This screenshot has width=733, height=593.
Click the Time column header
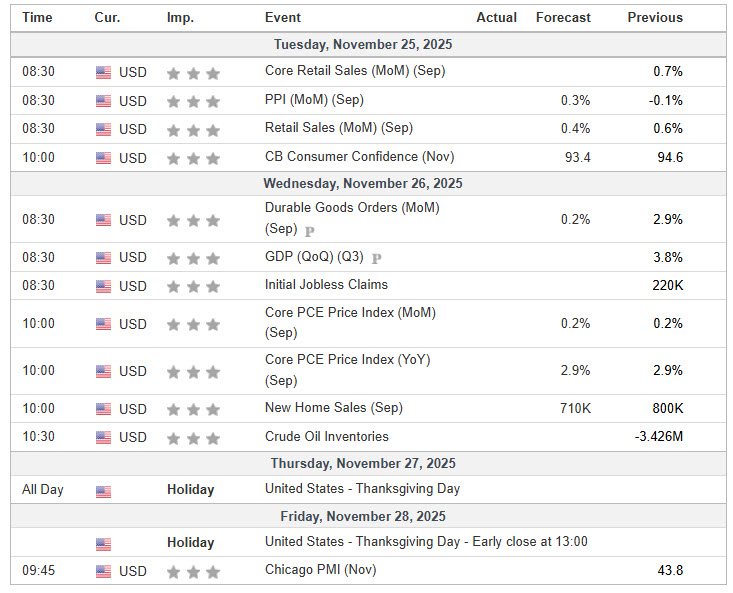(x=38, y=17)
